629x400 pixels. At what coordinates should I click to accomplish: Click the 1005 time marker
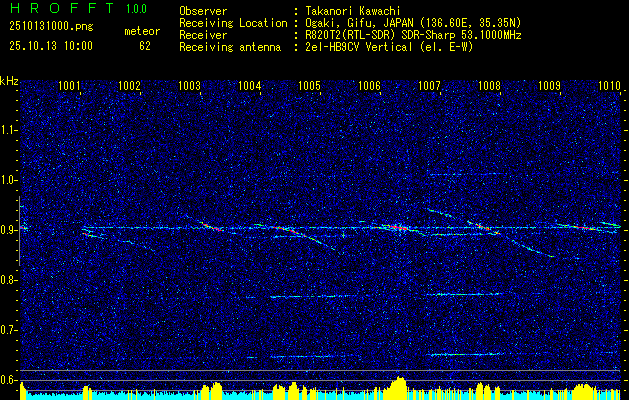coord(310,85)
